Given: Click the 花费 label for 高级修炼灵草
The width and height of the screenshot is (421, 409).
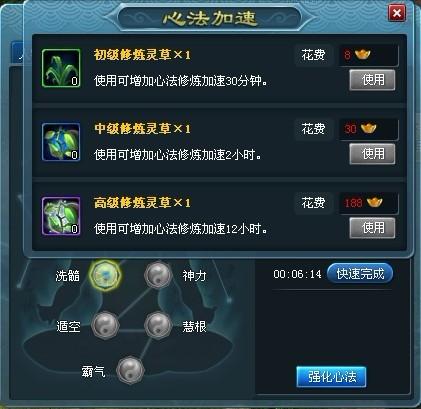Looking at the screenshot, I should pyautogui.click(x=313, y=203).
